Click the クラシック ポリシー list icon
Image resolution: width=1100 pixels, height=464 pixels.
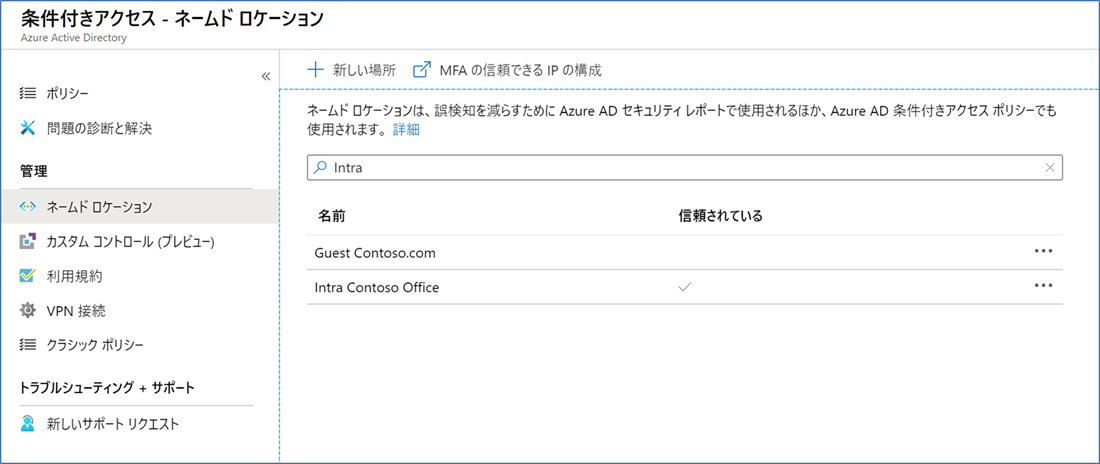pyautogui.click(x=27, y=345)
